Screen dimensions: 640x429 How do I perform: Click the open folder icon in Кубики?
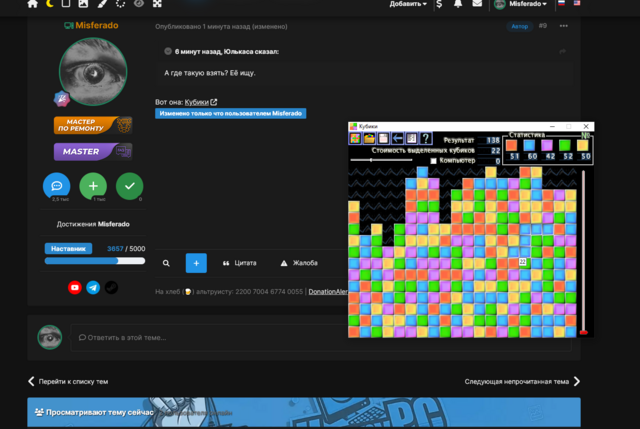369,139
